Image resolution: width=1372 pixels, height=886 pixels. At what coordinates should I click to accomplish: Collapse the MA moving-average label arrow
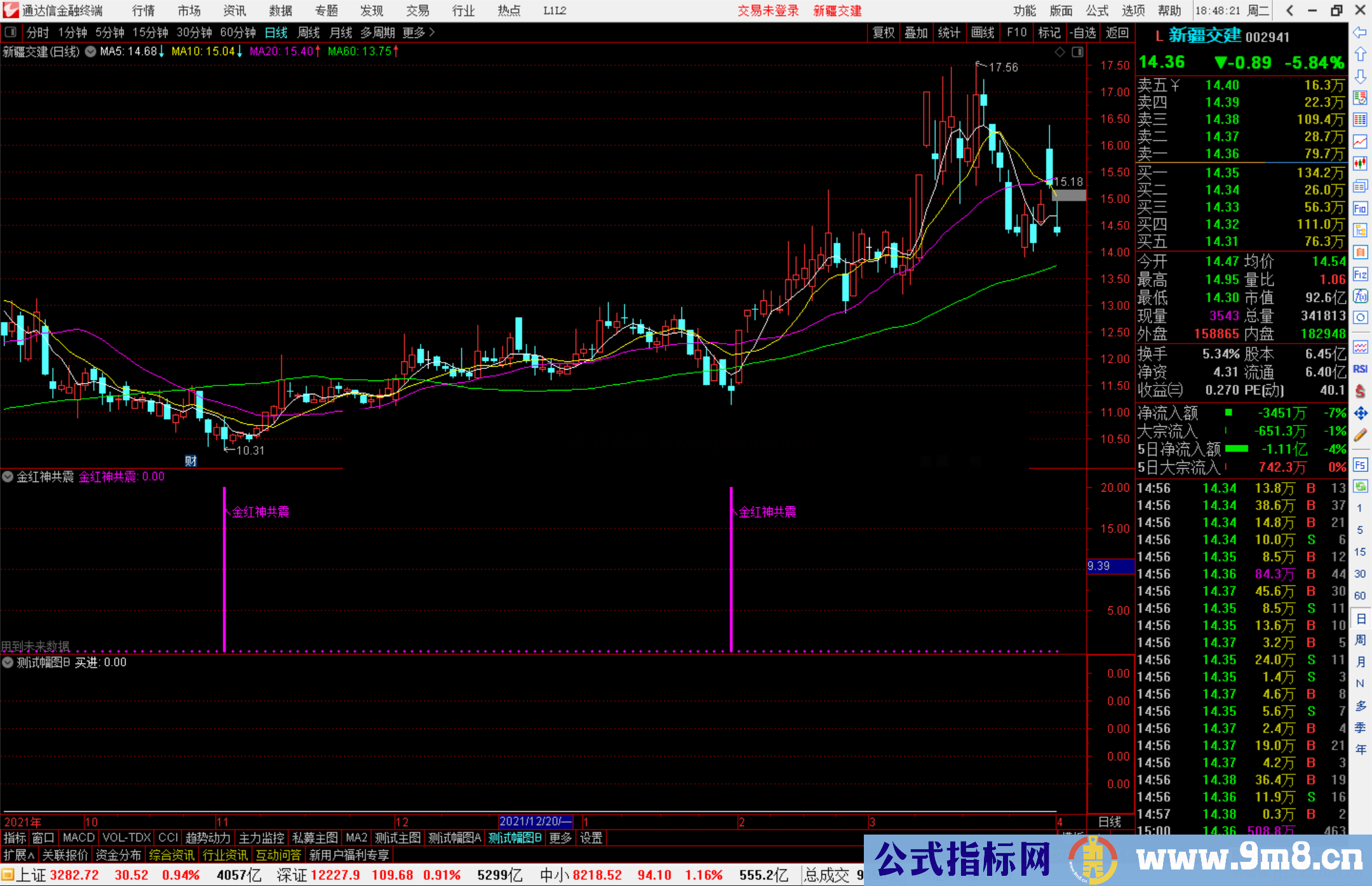(90, 52)
